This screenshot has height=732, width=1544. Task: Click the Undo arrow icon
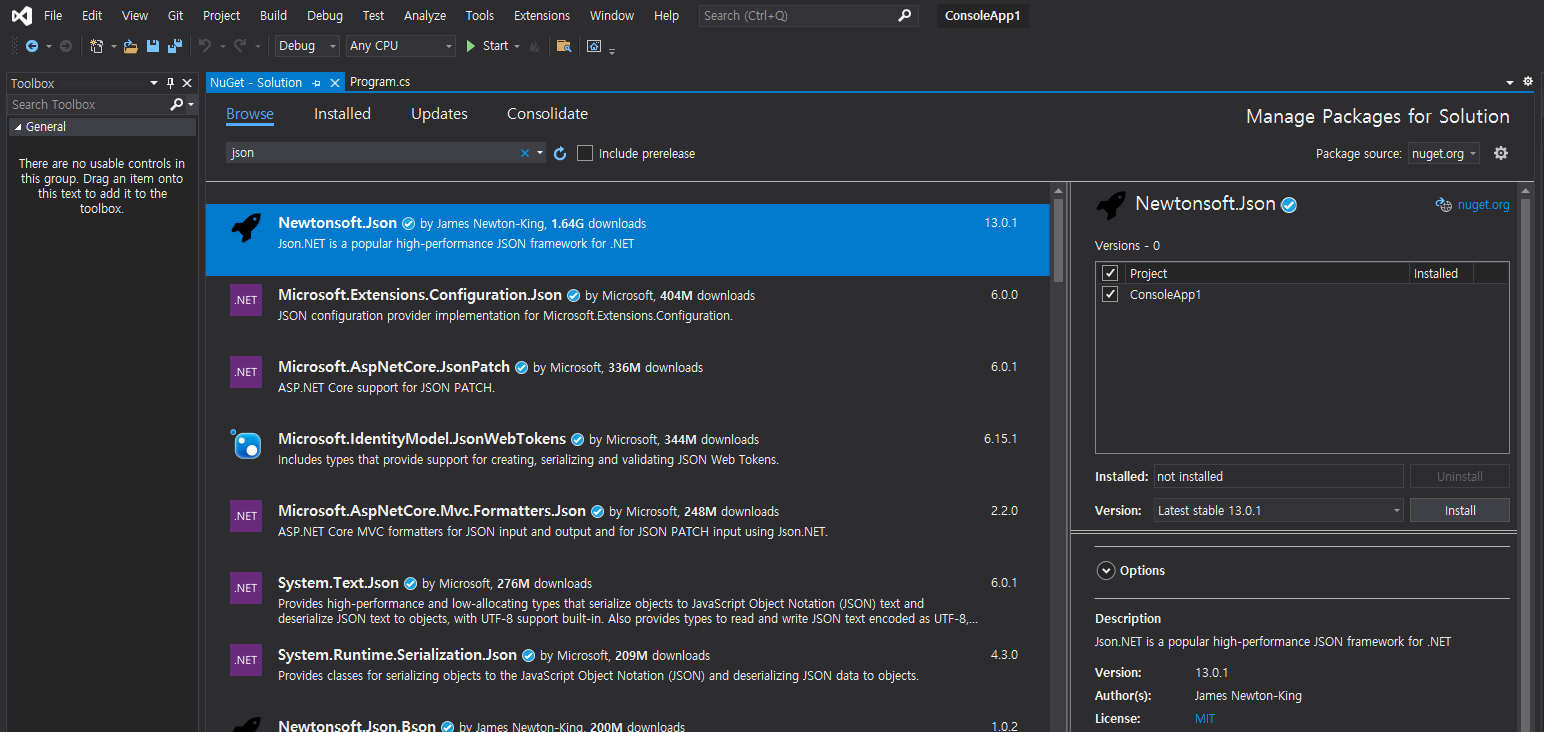[x=205, y=46]
